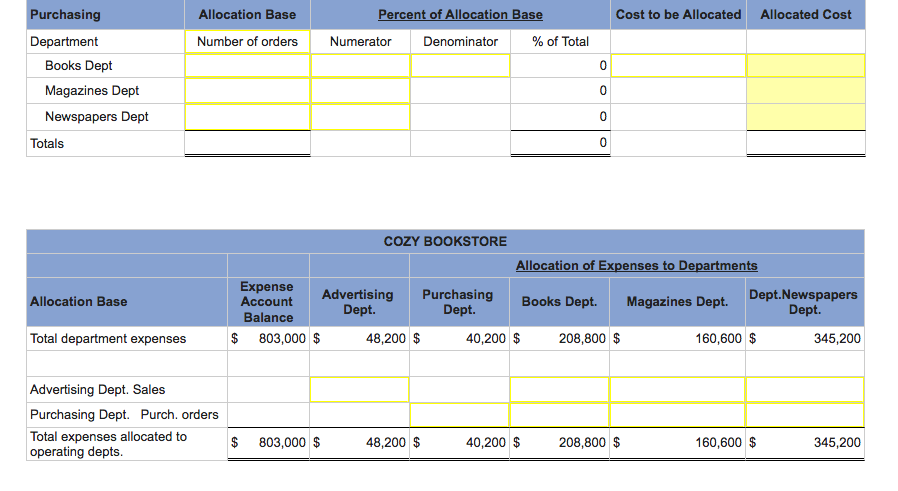Image resolution: width=898 pixels, height=491 pixels.
Task: Click the Totals row label
Action: point(47,144)
